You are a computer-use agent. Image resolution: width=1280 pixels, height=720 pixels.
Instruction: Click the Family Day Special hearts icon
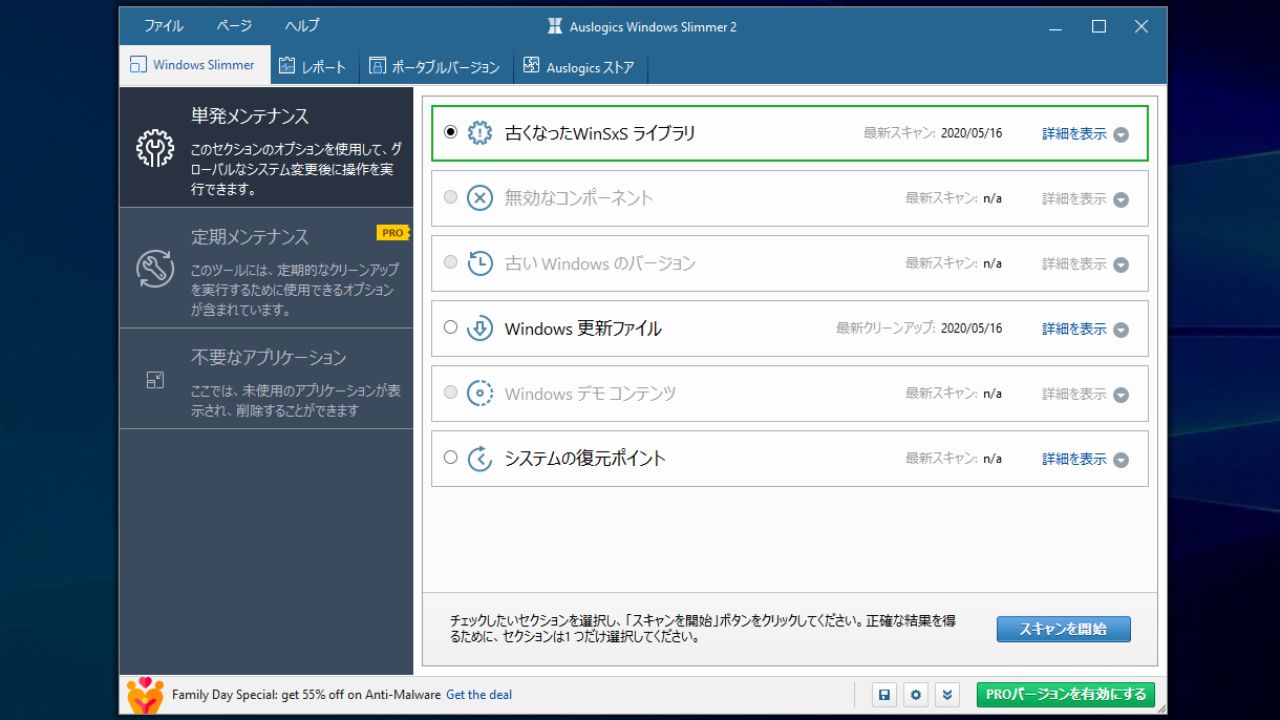click(145, 695)
